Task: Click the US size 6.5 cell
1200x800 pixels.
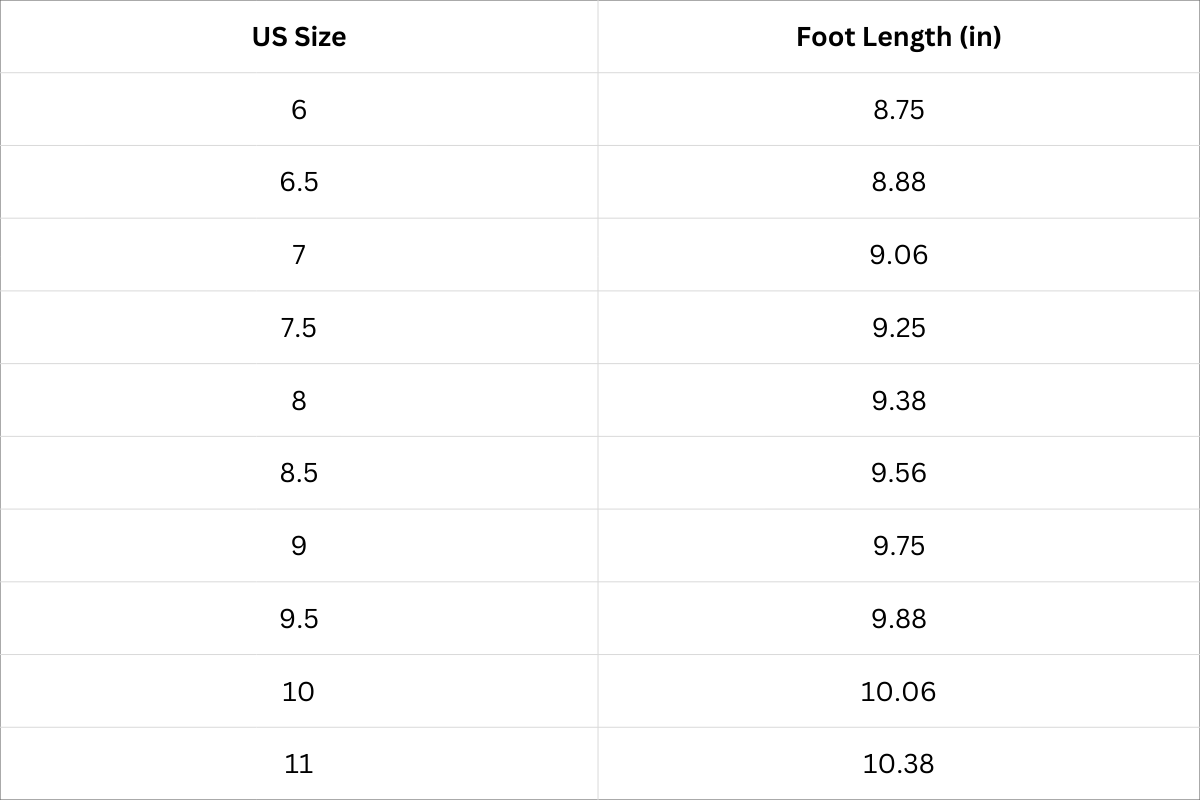Action: pos(299,182)
